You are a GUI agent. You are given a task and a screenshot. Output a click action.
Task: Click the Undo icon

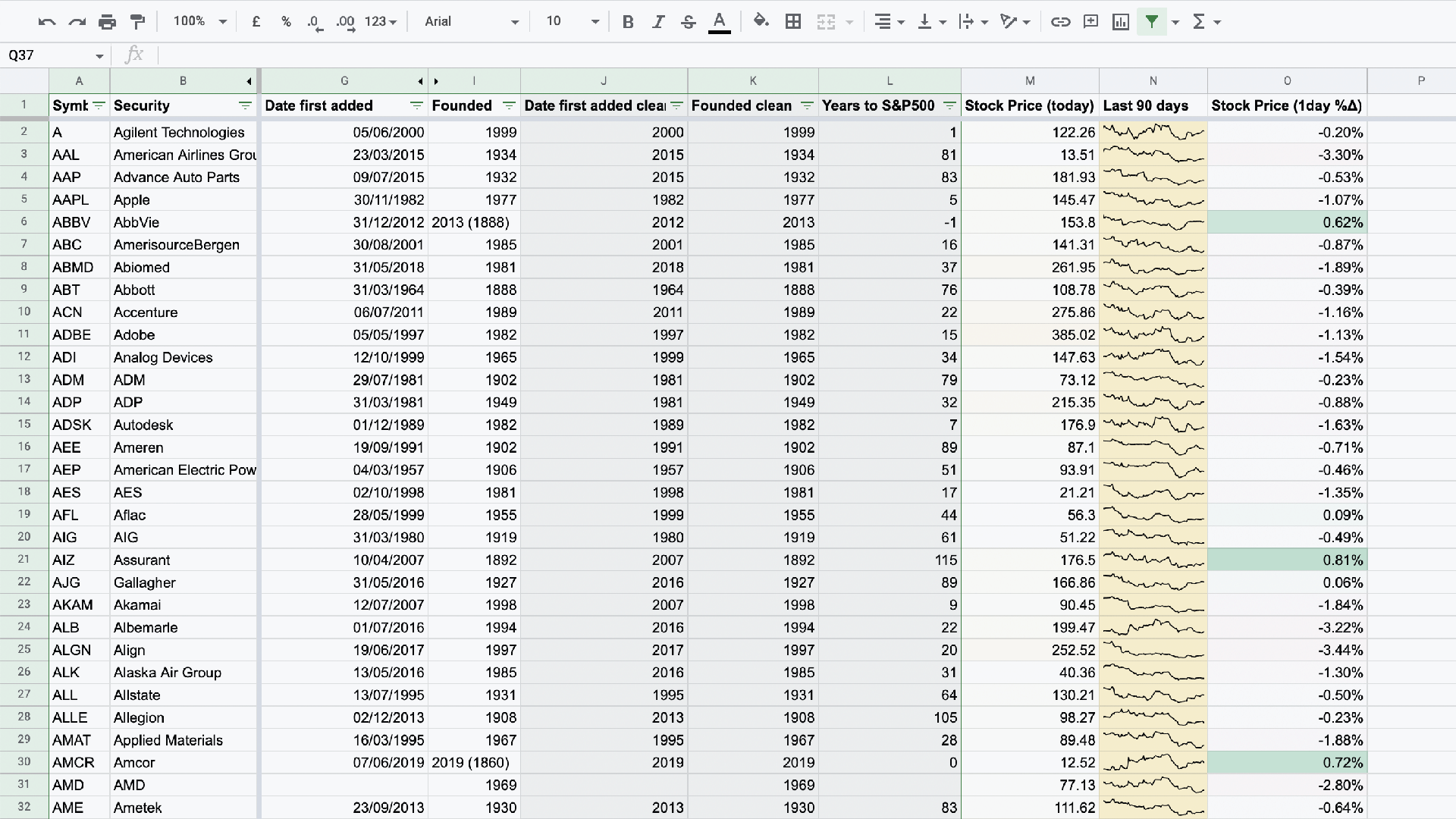click(47, 21)
